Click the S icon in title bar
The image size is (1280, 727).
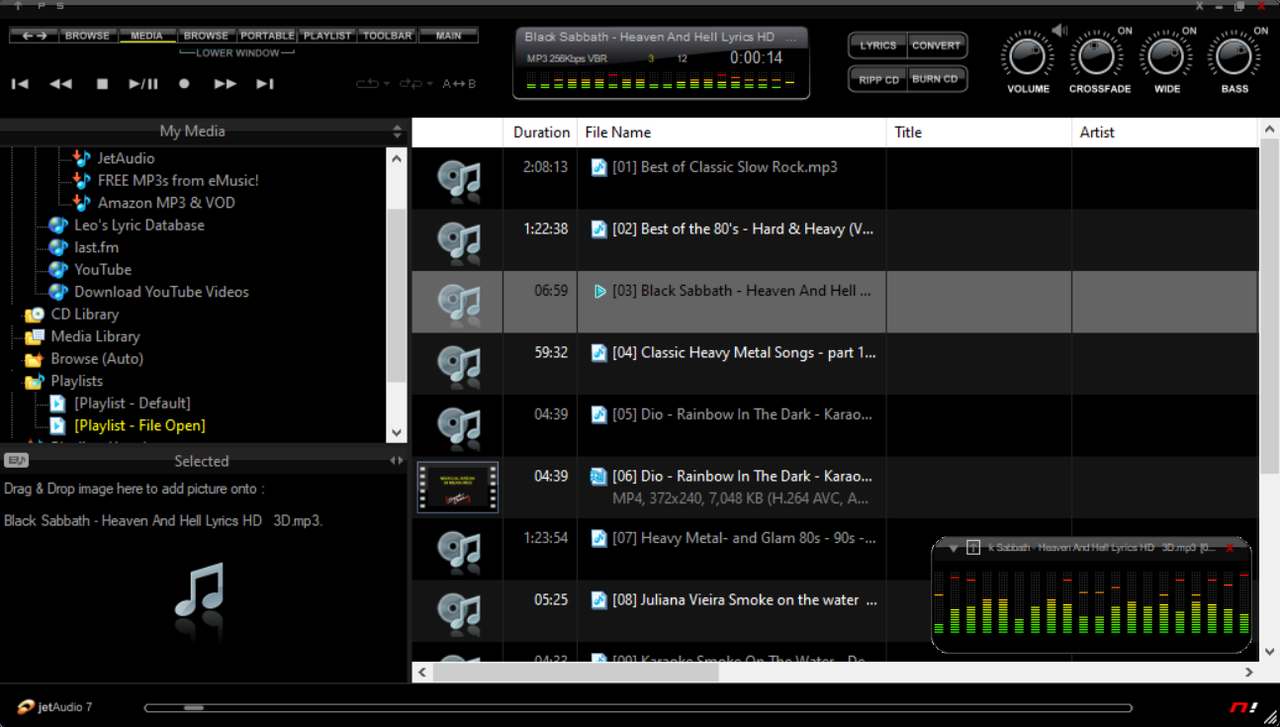(x=60, y=5)
